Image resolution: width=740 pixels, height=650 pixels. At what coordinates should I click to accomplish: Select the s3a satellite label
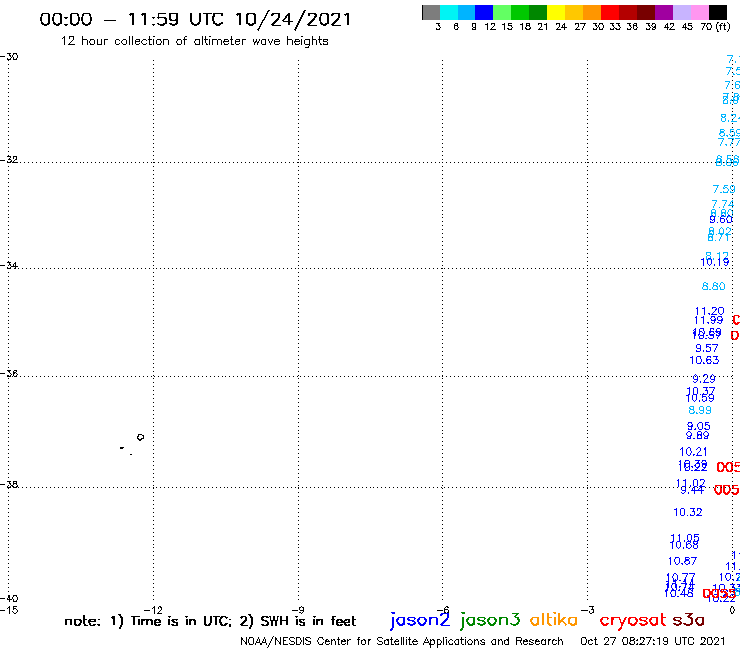click(x=688, y=620)
